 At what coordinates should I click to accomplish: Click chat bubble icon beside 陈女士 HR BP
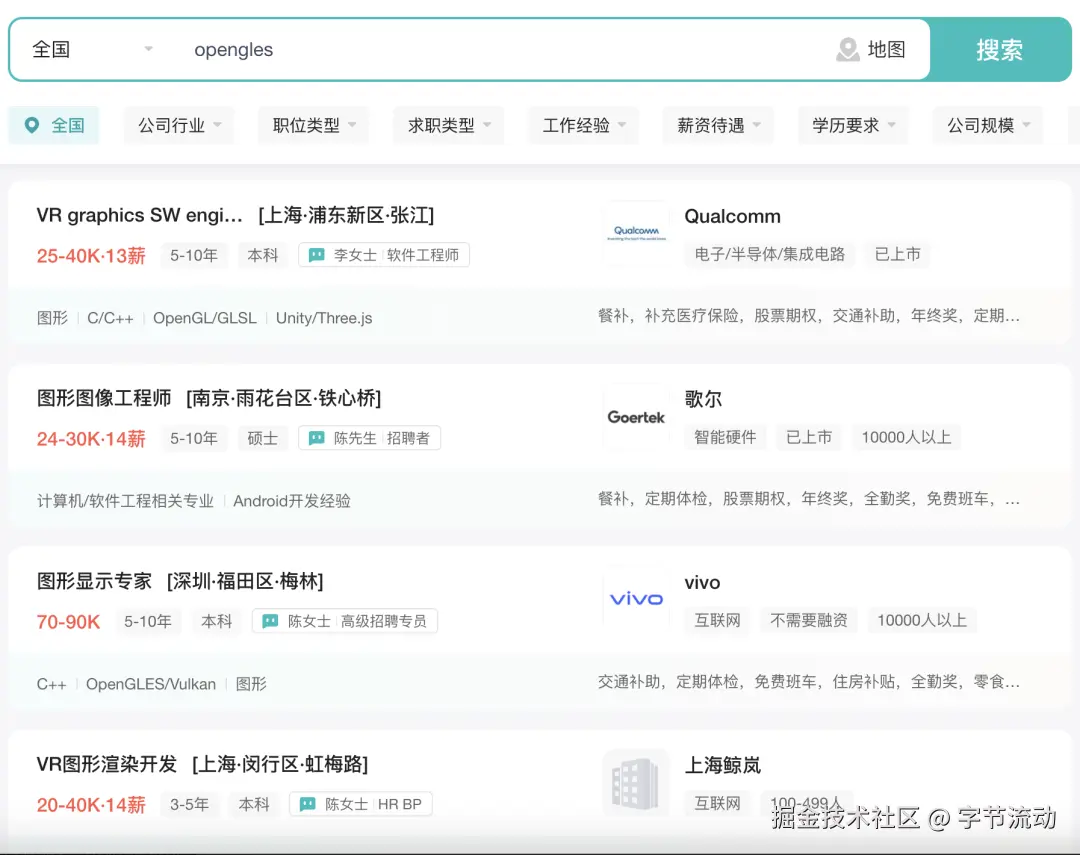[306, 804]
